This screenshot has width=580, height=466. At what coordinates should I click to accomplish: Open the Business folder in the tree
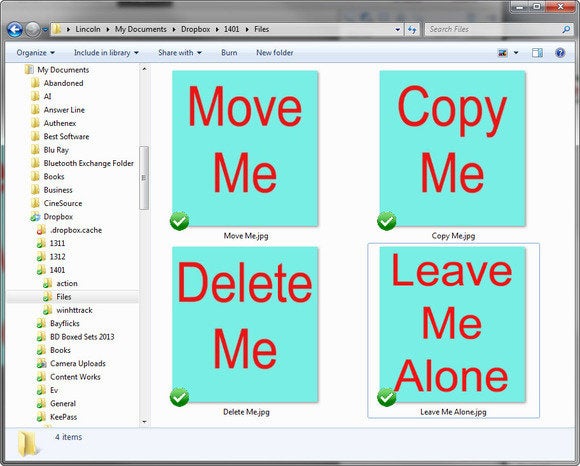click(x=58, y=190)
